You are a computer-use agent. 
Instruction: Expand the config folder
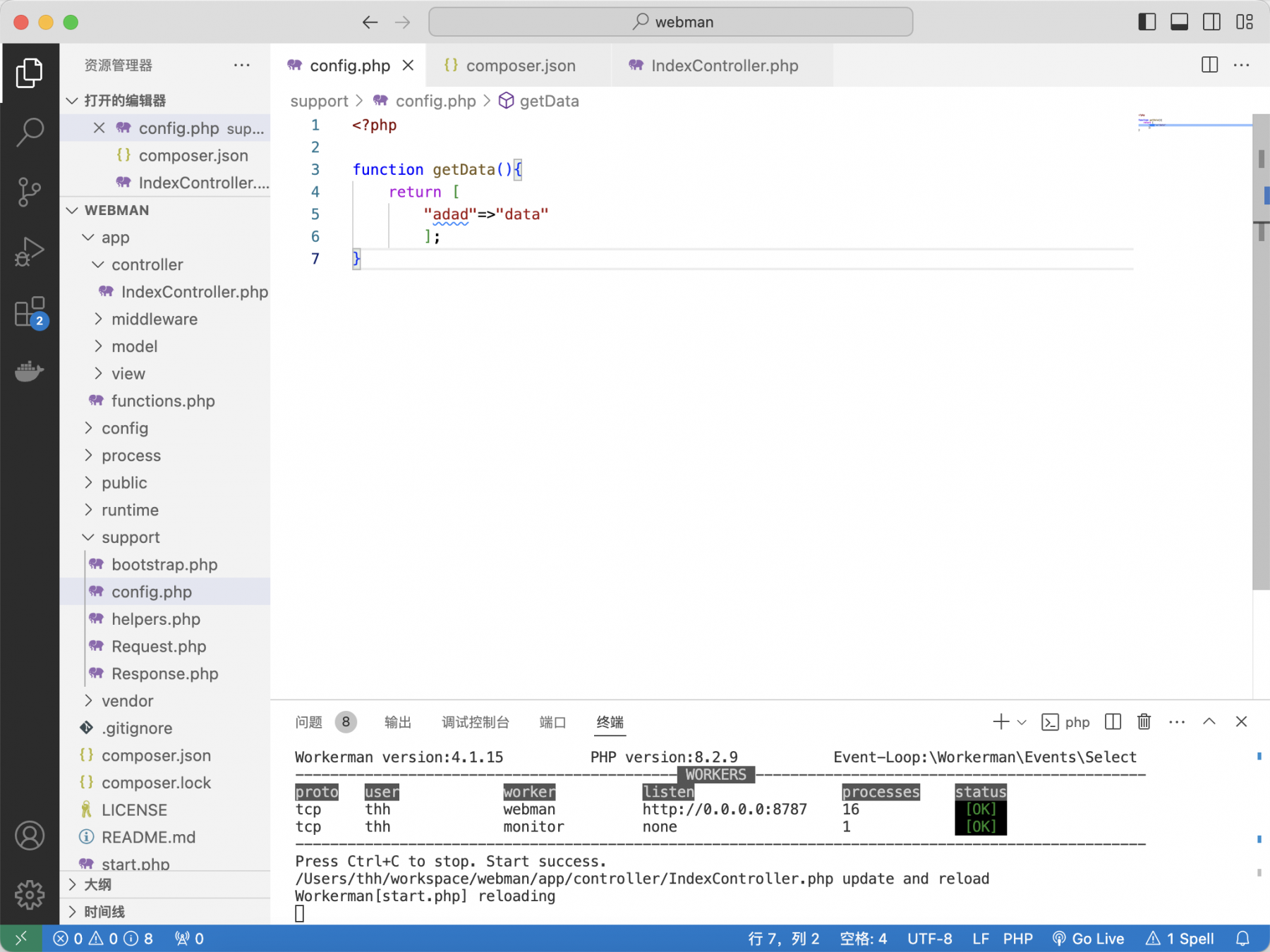click(x=165, y=428)
